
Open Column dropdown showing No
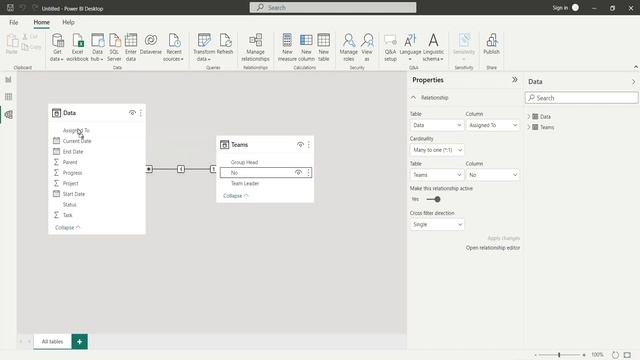coord(493,175)
